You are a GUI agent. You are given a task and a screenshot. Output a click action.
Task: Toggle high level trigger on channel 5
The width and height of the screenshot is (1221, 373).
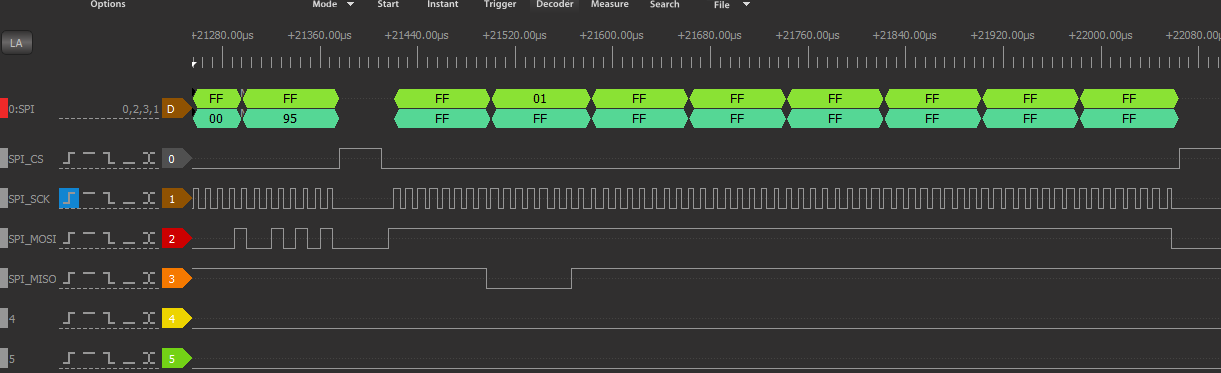pos(88,359)
